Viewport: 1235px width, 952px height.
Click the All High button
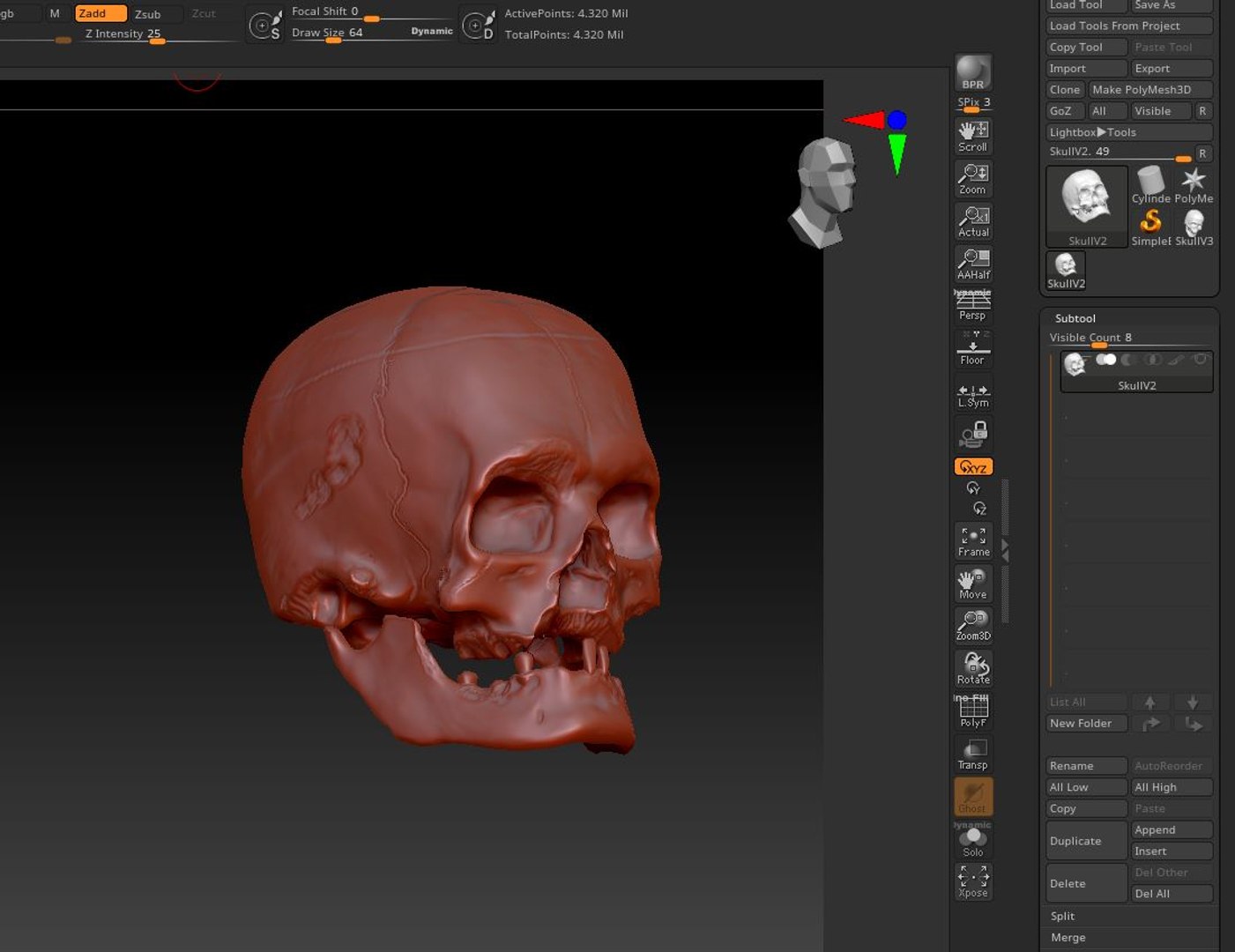pyautogui.click(x=1172, y=786)
